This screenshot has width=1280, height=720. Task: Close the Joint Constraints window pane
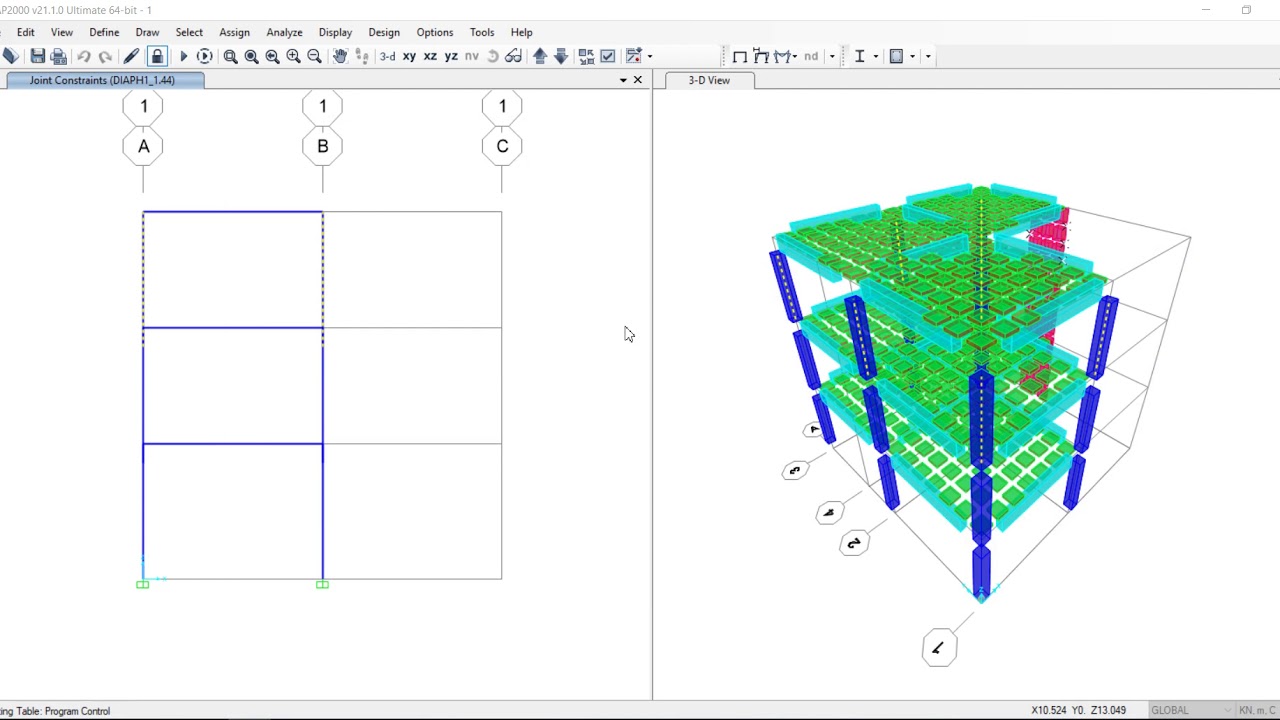tap(638, 80)
